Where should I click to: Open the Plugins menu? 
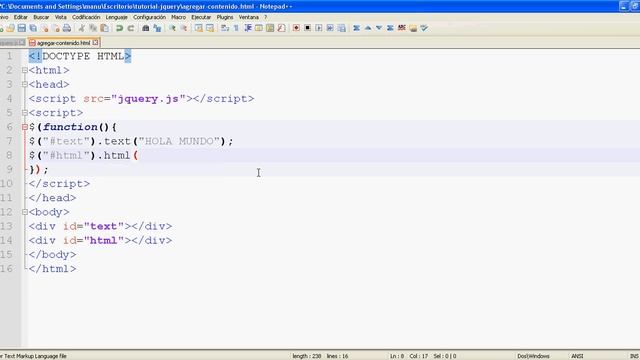click(x=224, y=17)
